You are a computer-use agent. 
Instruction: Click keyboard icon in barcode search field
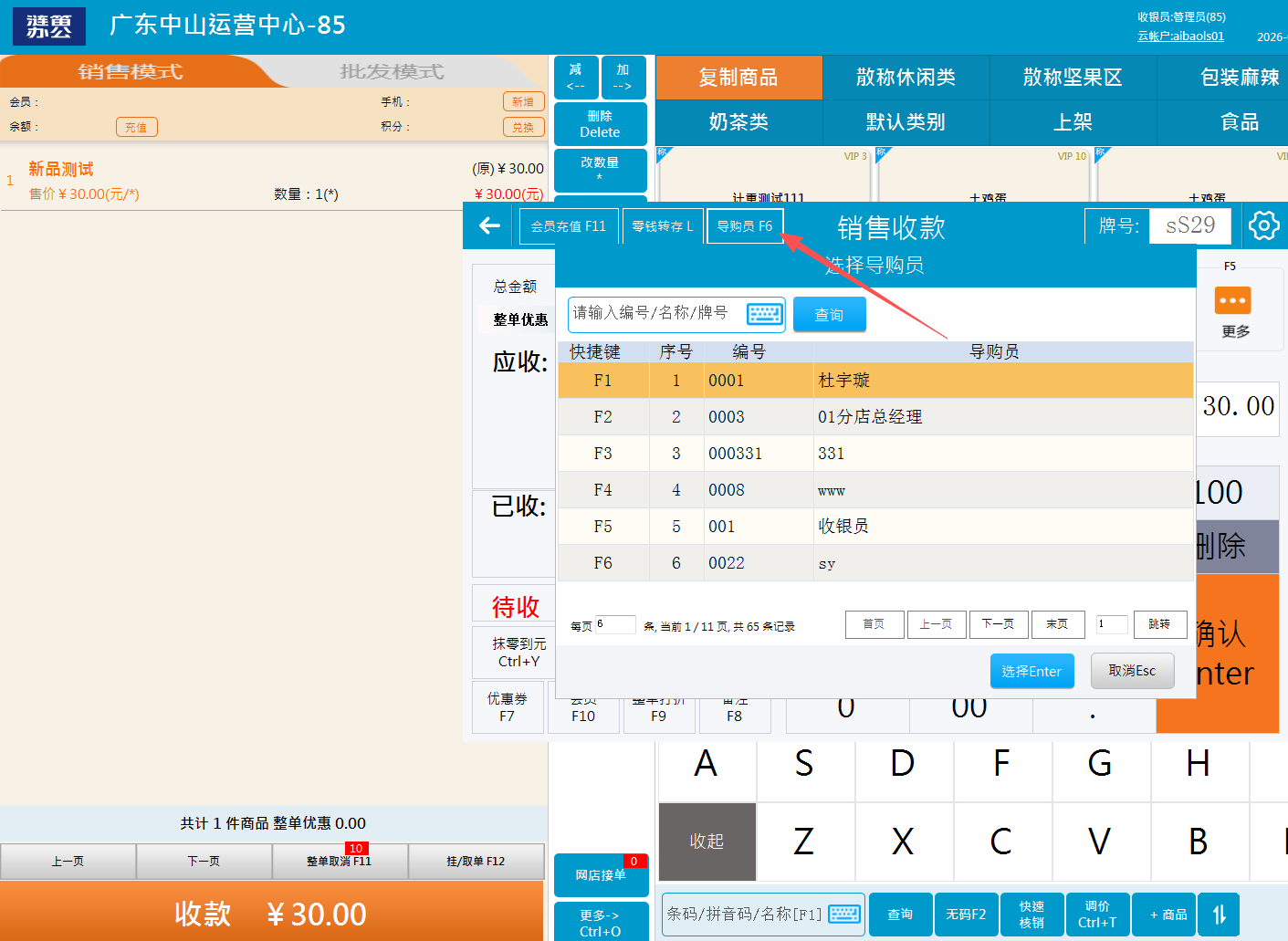pyautogui.click(x=843, y=915)
